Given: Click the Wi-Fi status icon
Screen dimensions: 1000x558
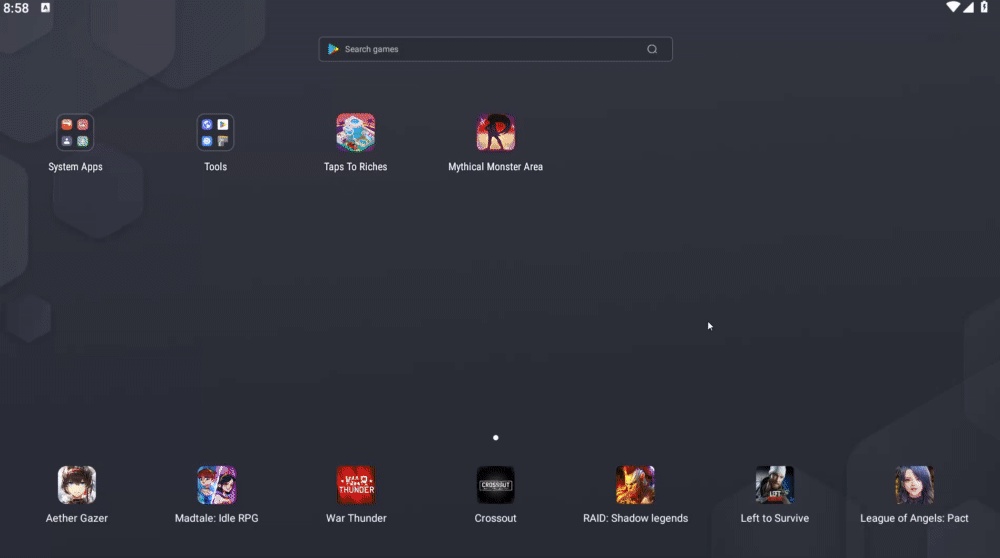Looking at the screenshot, I should (953, 7).
